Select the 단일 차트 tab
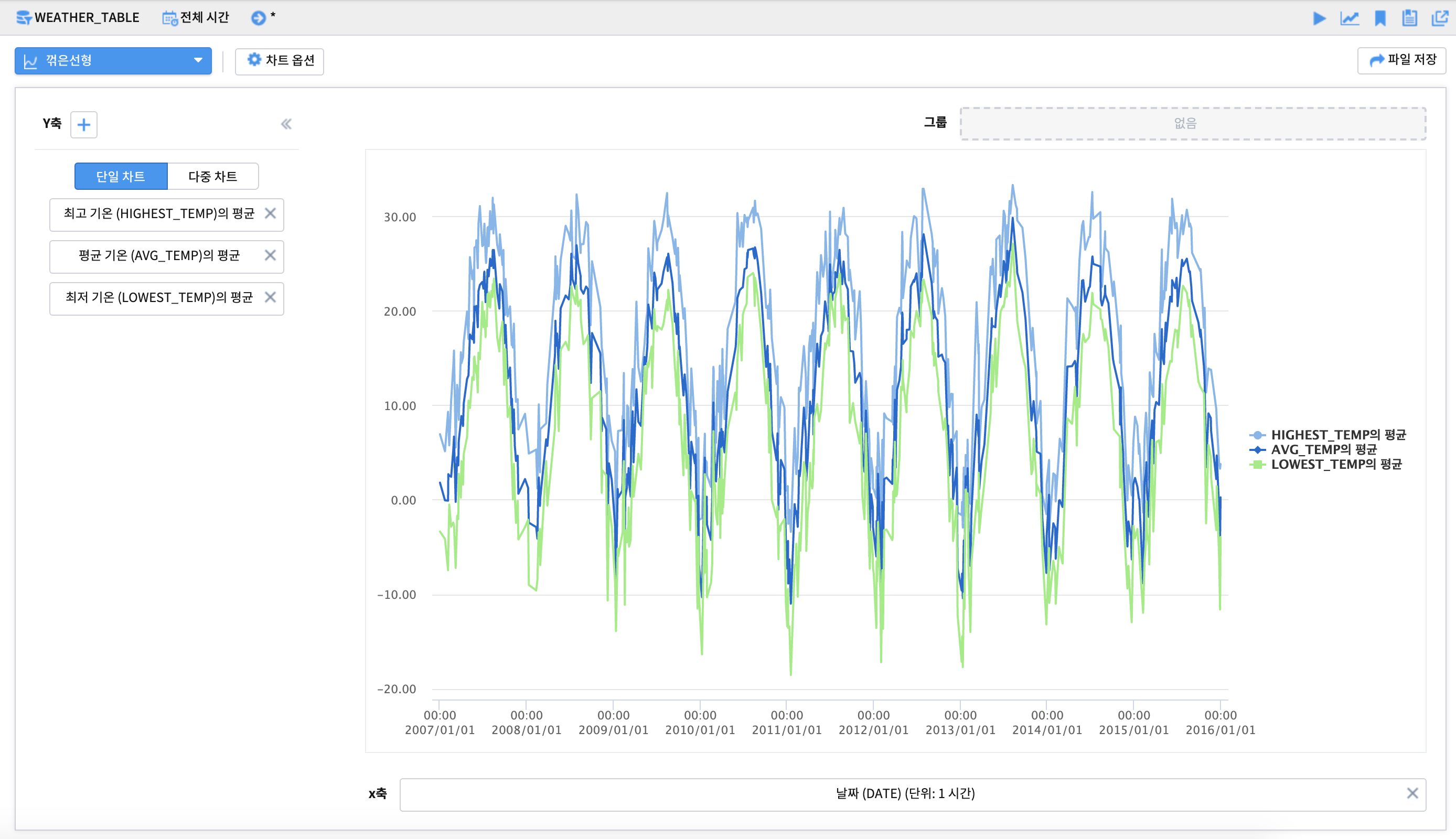Image resolution: width=1456 pixels, height=839 pixels. 121,176
